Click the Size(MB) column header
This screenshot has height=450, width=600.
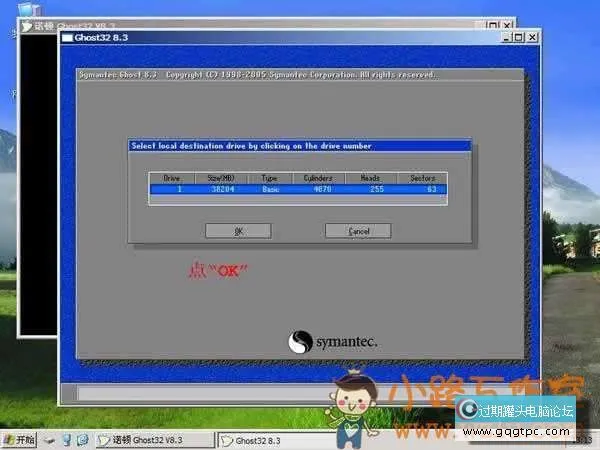pyautogui.click(x=221, y=178)
